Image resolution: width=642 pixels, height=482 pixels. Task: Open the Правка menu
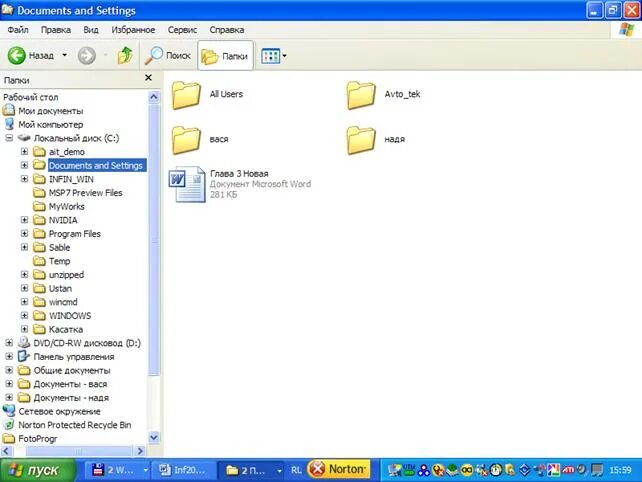(x=56, y=30)
